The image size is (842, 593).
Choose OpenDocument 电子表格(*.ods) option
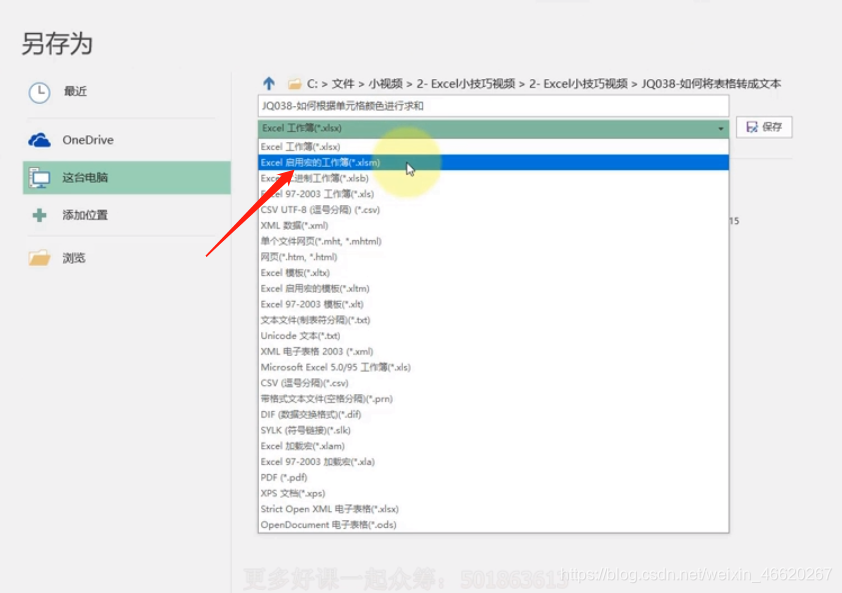(x=493, y=525)
